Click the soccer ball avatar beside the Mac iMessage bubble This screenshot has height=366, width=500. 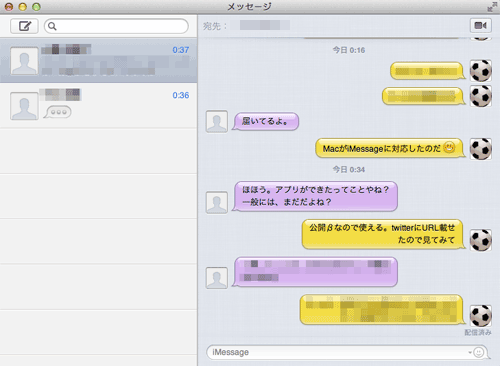[x=481, y=149]
